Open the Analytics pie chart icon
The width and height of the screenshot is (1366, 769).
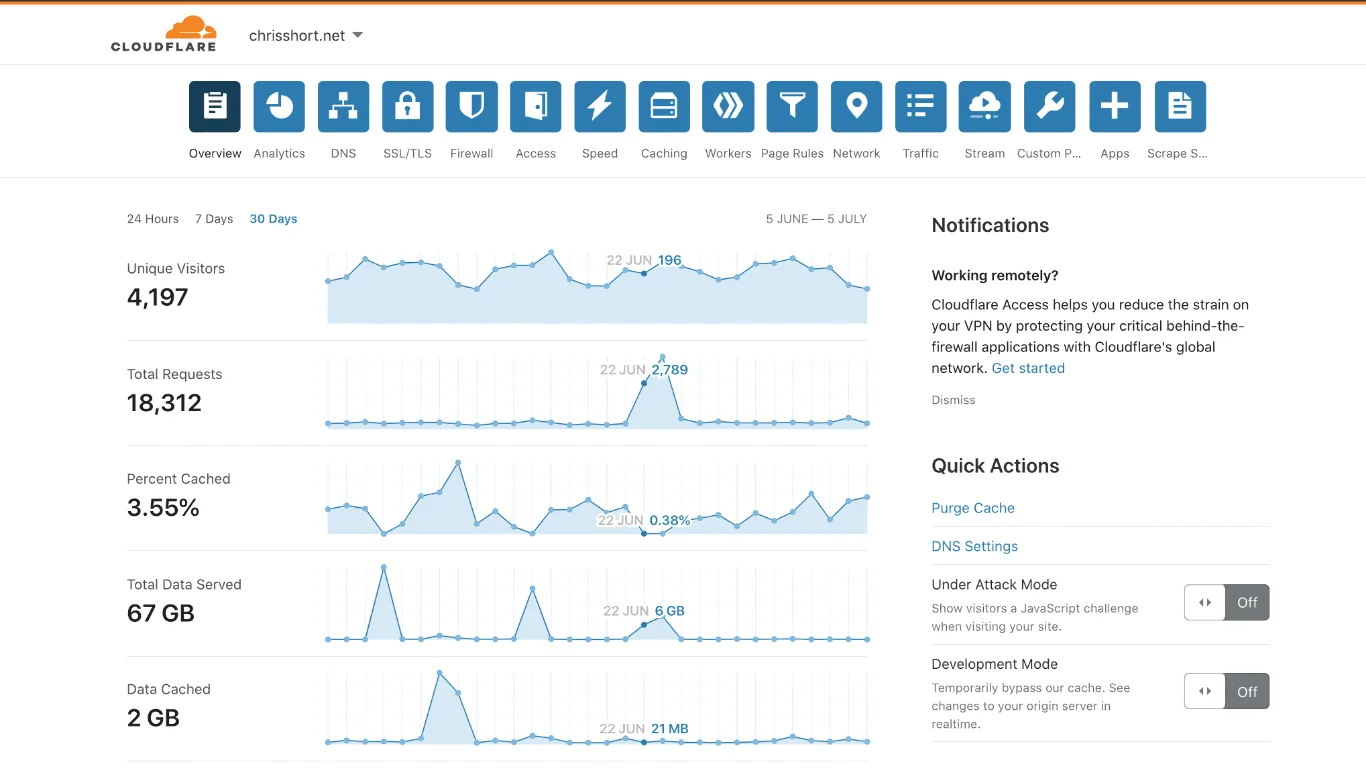coord(279,107)
